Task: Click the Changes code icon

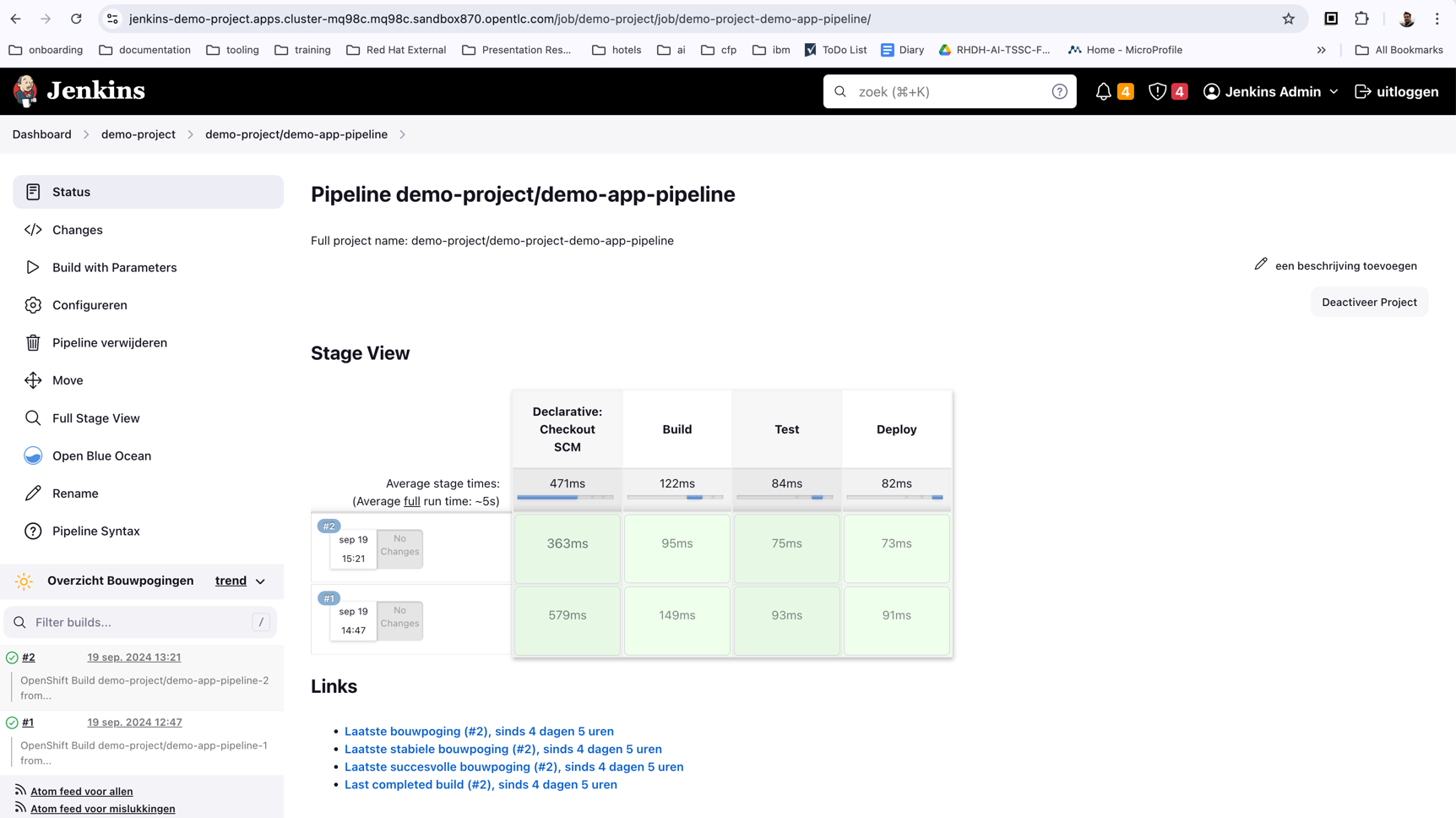Action: (33, 230)
